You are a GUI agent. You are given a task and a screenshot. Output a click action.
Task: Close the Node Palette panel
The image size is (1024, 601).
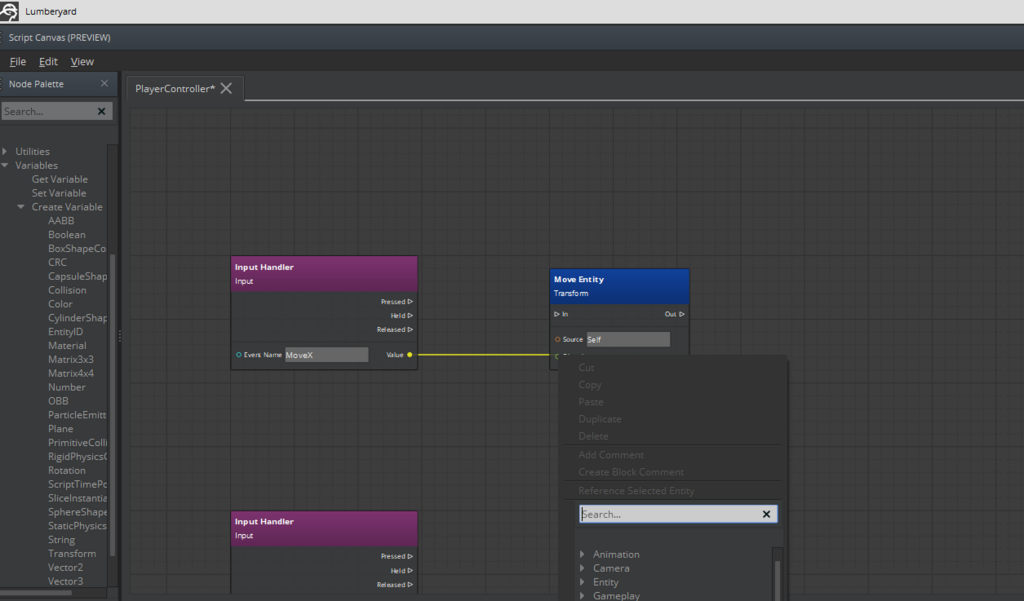coord(104,84)
